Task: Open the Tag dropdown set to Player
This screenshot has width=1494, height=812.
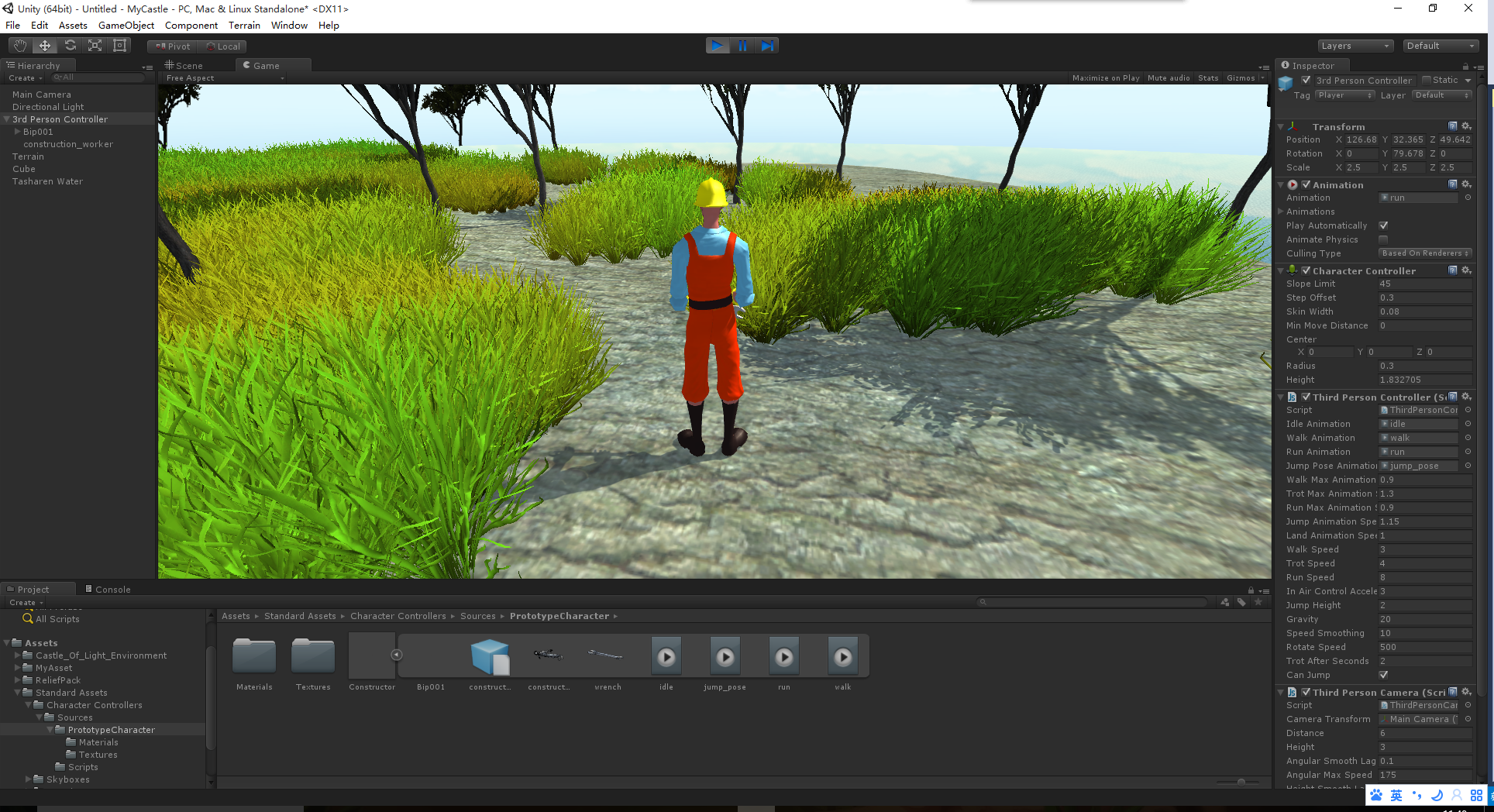Action: (x=1345, y=95)
